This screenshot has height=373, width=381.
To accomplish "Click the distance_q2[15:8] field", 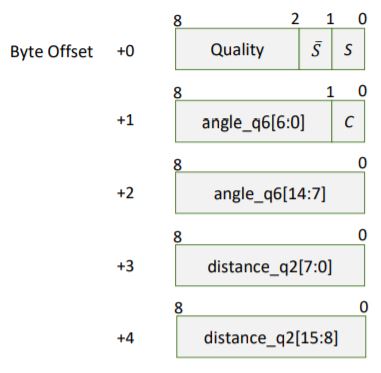I will click(271, 337).
